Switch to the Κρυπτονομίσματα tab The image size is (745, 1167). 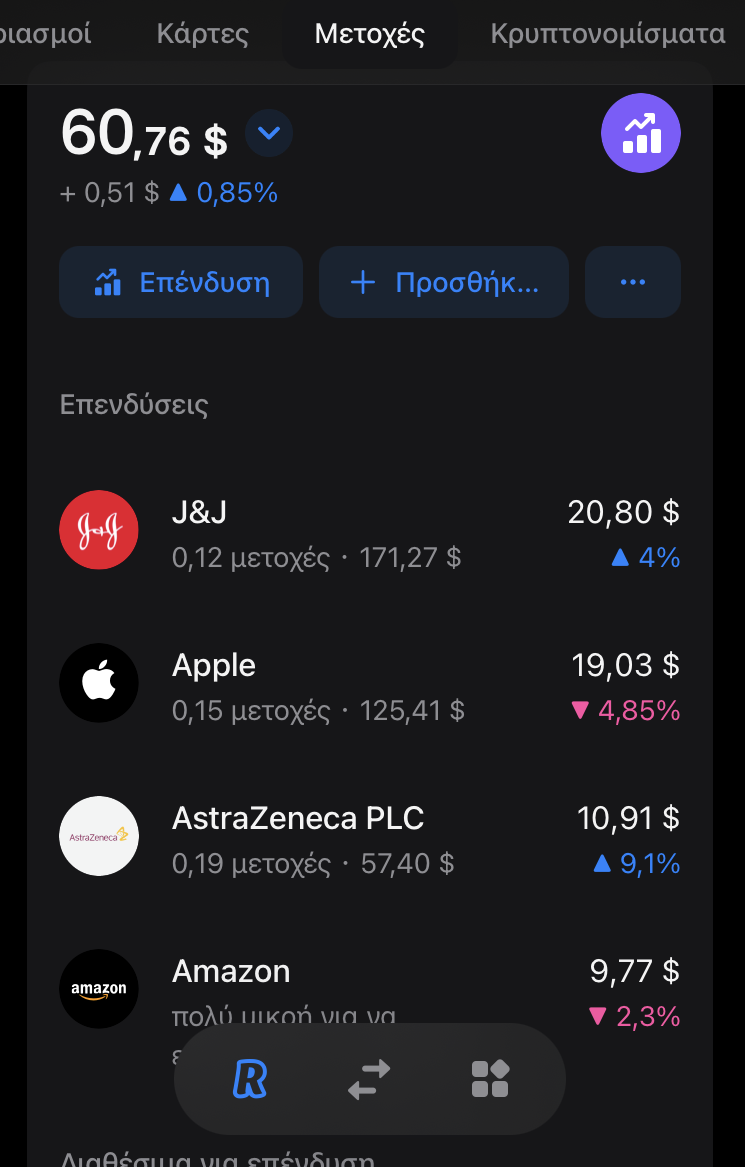tap(607, 34)
